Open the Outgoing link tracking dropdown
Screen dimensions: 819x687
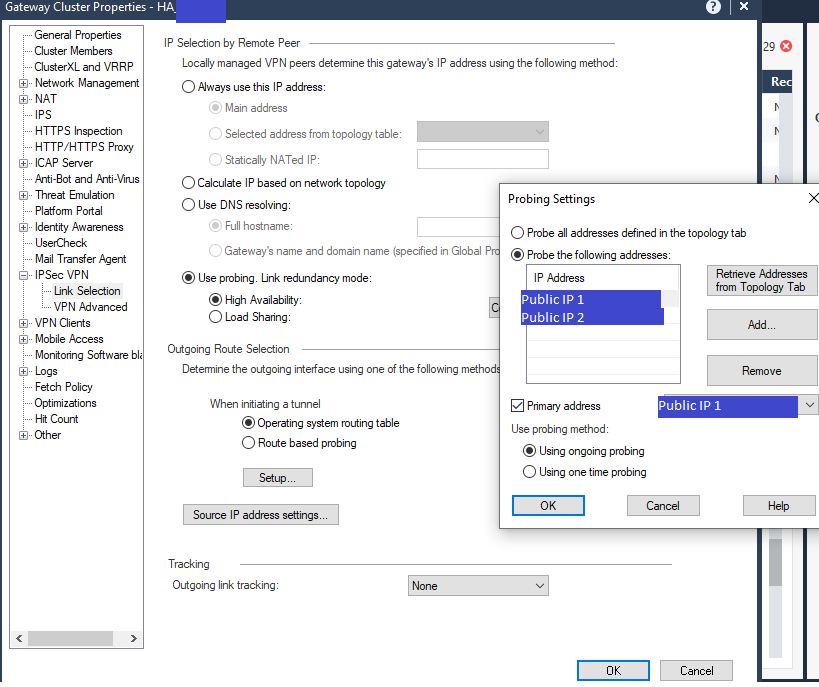tap(540, 586)
